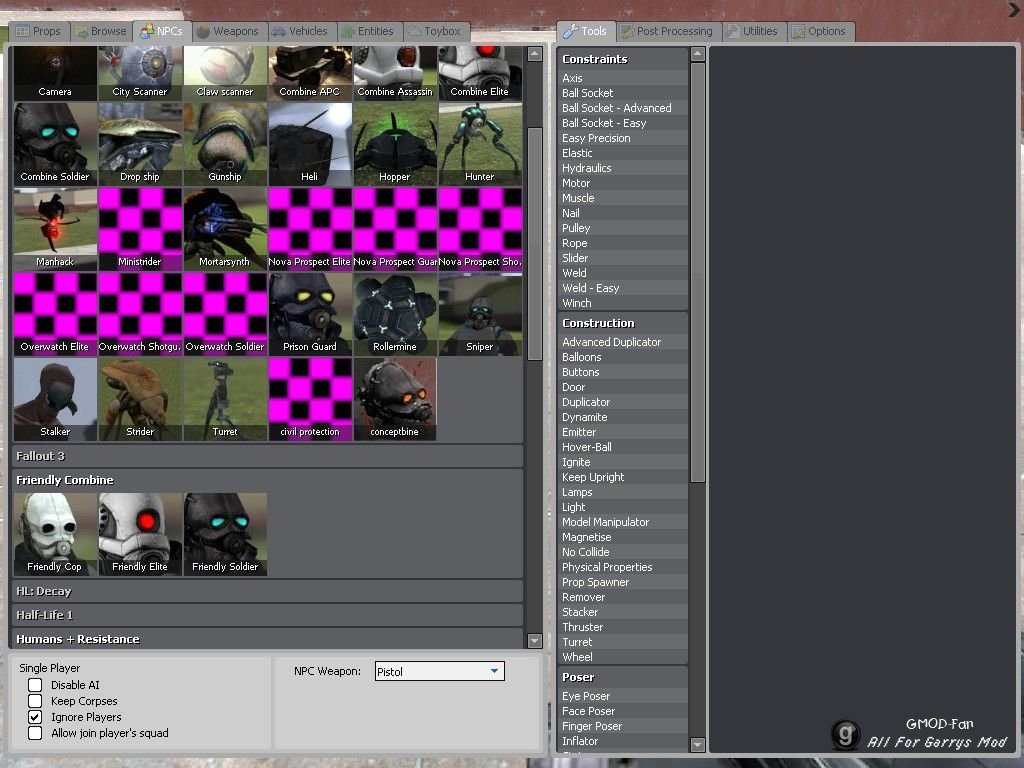Viewport: 1024px width, 768px height.
Task: Click the Ministrider icon
Action: (x=140, y=229)
